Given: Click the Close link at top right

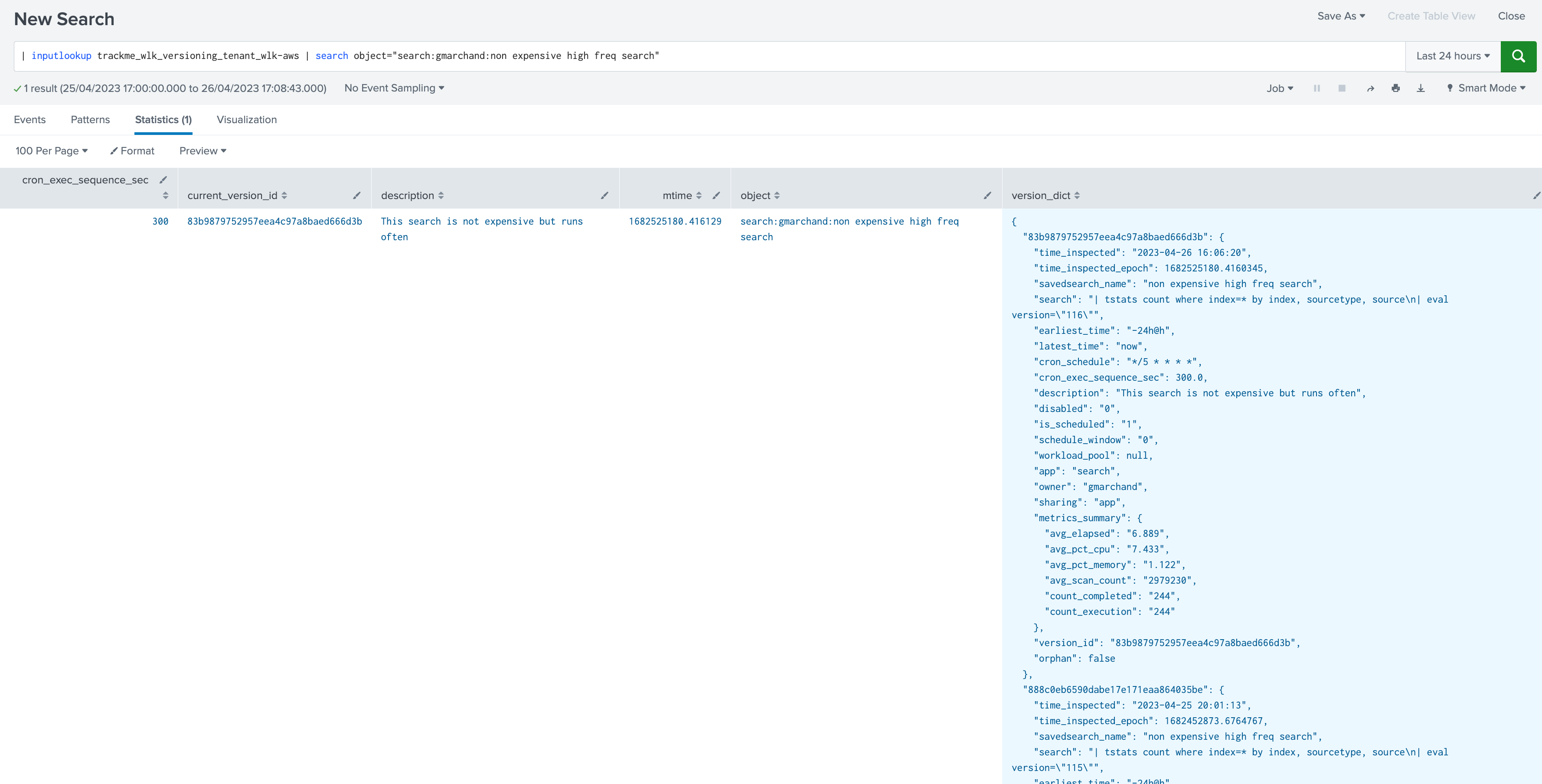Looking at the screenshot, I should point(1512,16).
